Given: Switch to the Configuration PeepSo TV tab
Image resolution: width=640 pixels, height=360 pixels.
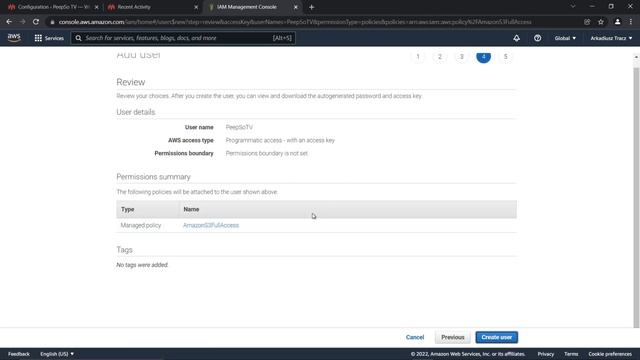Looking at the screenshot, I should tap(53, 7).
